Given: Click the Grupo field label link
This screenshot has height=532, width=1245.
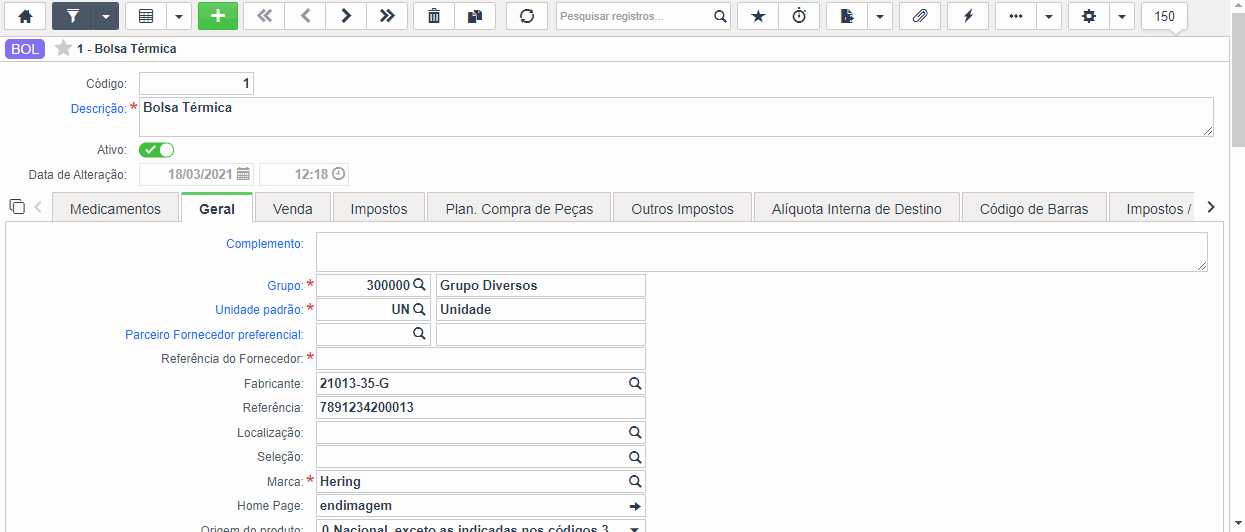Looking at the screenshot, I should point(285,286).
